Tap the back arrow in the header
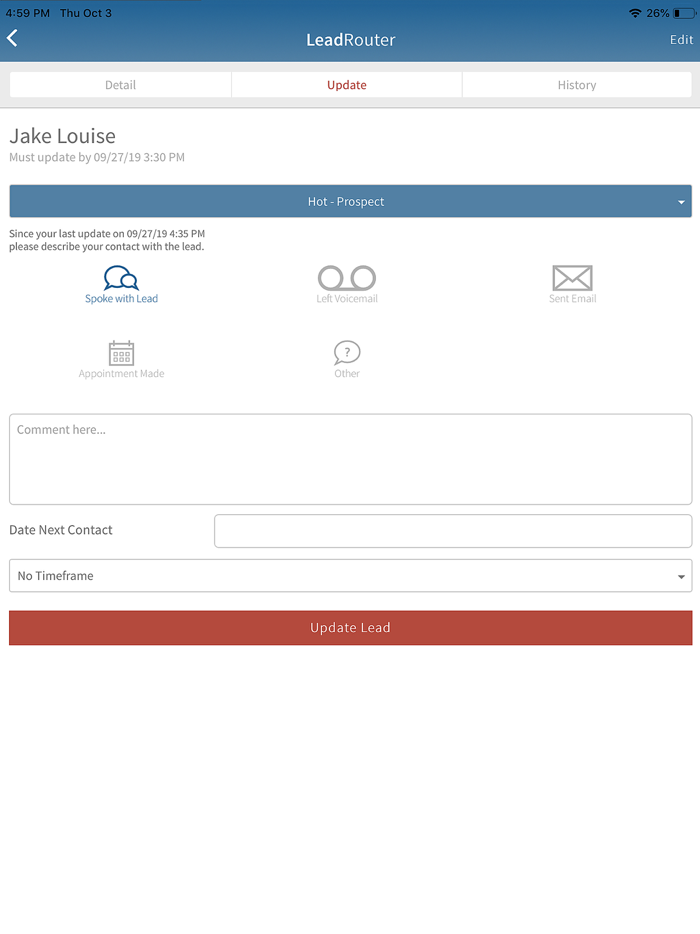The image size is (700, 934). pos(13,38)
